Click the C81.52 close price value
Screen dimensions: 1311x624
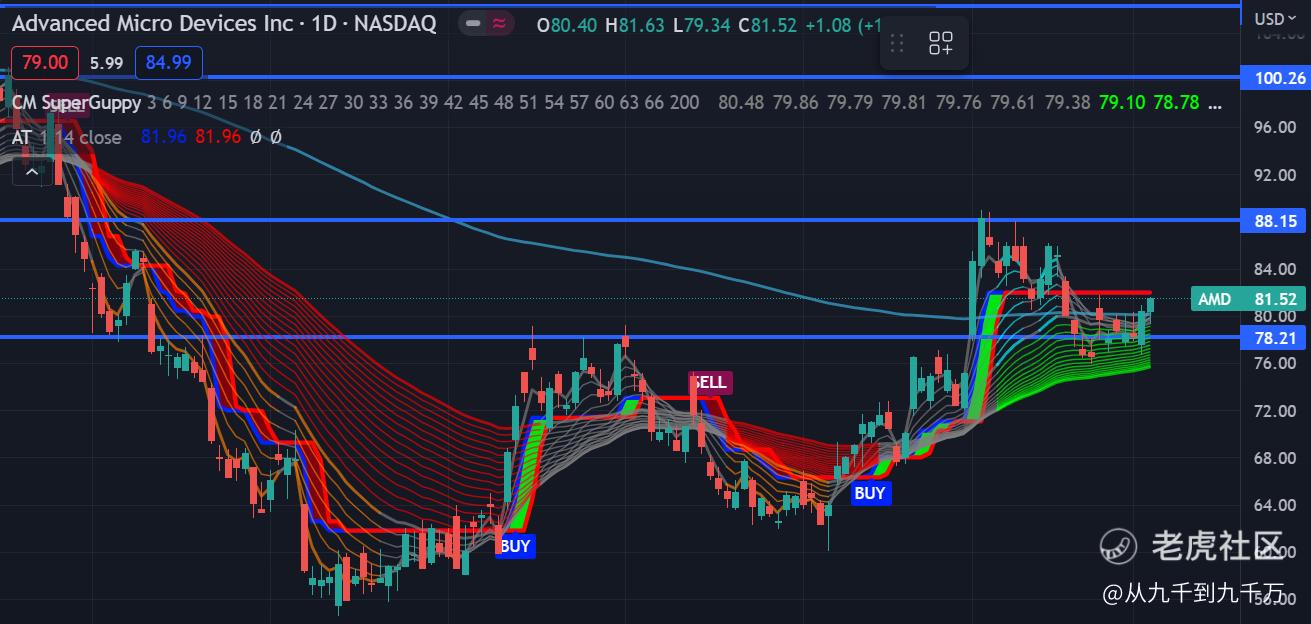(767, 25)
